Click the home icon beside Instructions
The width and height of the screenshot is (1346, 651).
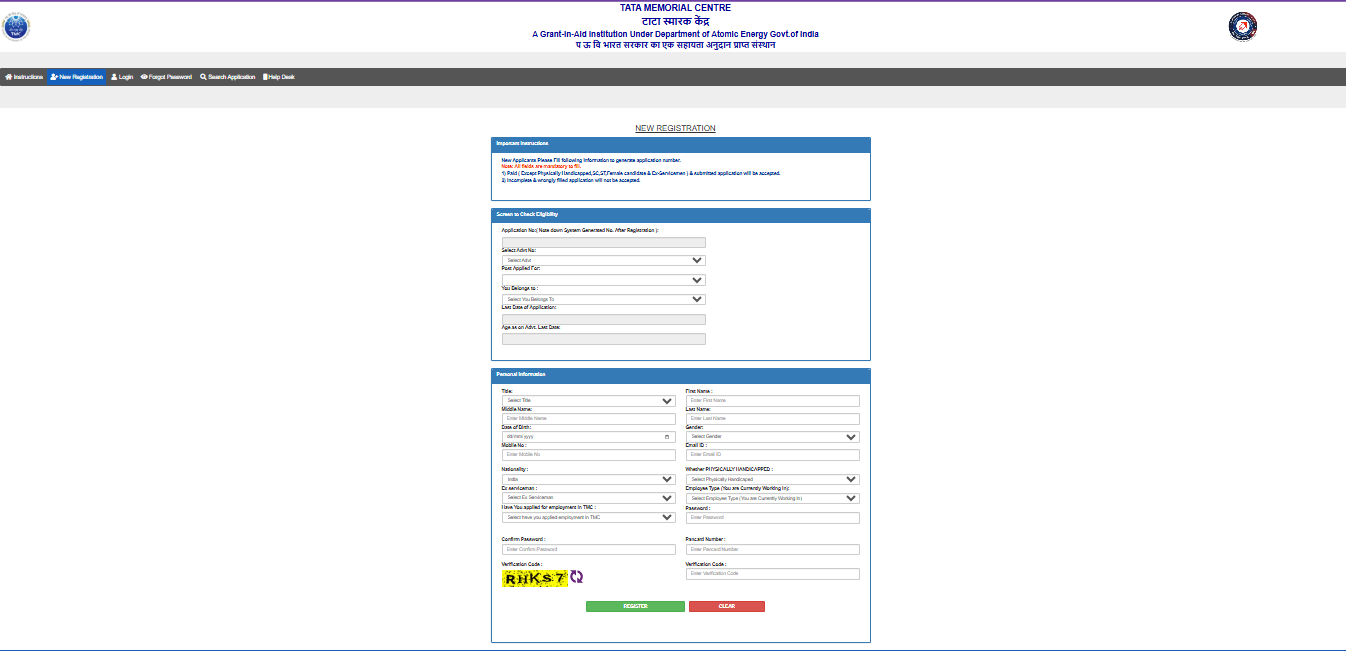point(9,76)
